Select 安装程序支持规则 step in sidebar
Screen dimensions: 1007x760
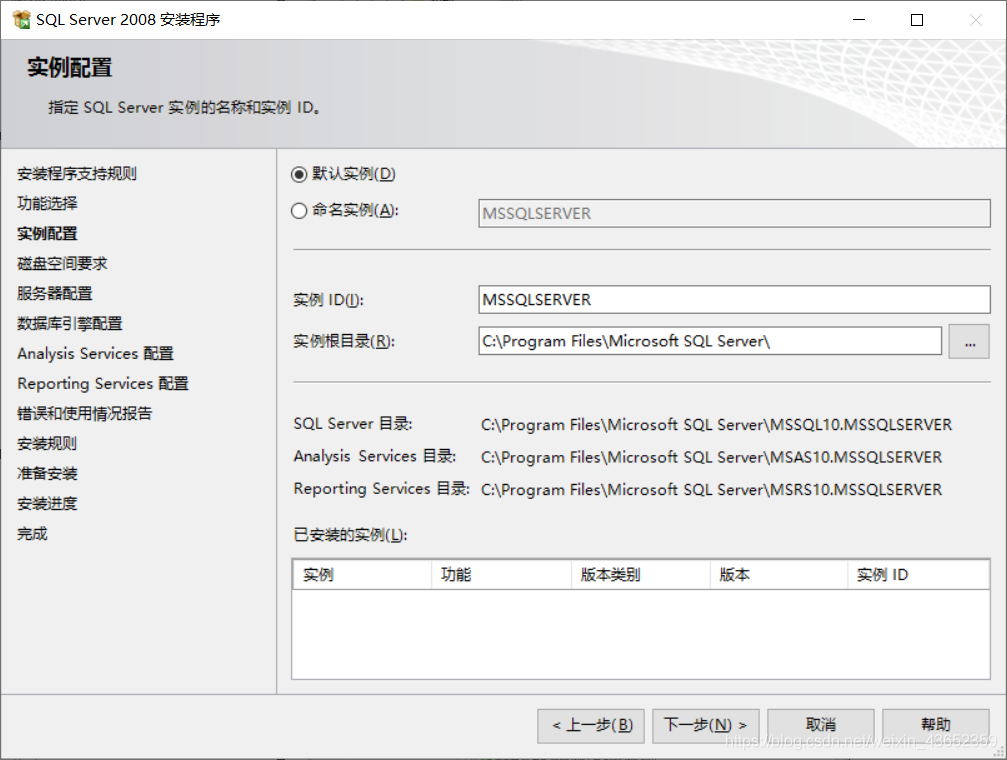76,173
